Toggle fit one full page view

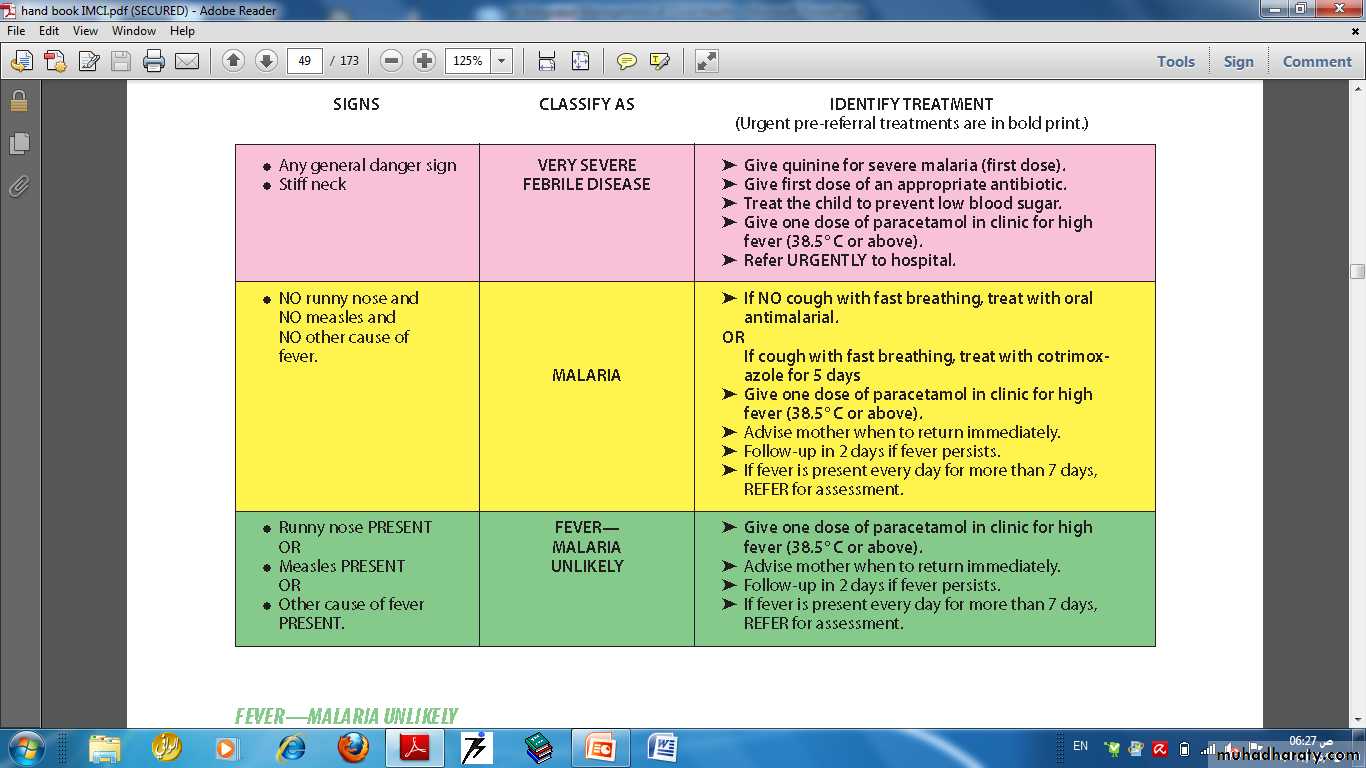pyautogui.click(x=580, y=61)
